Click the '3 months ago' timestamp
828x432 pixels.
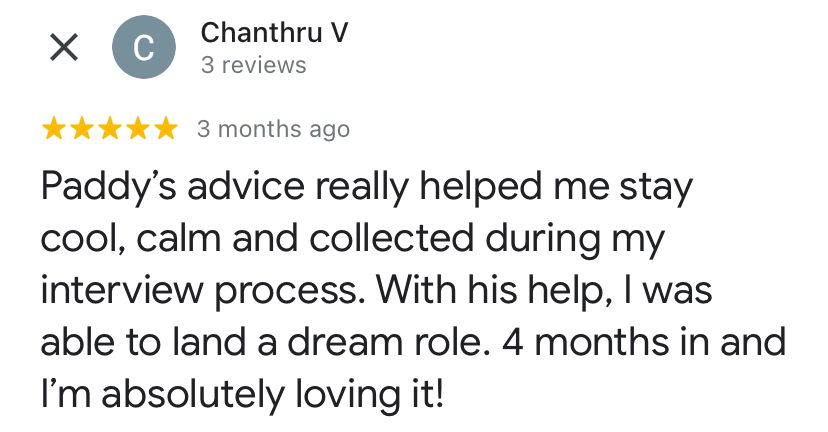tap(273, 129)
